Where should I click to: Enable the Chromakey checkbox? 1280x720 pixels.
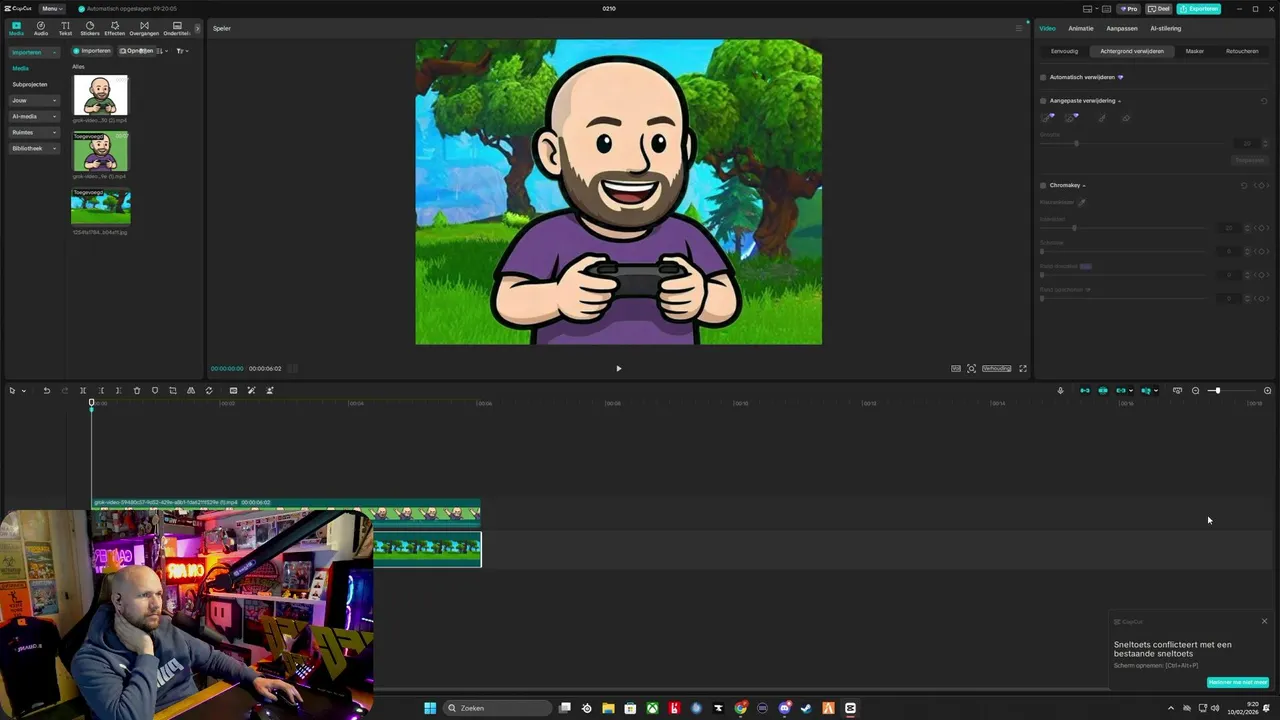1043,185
